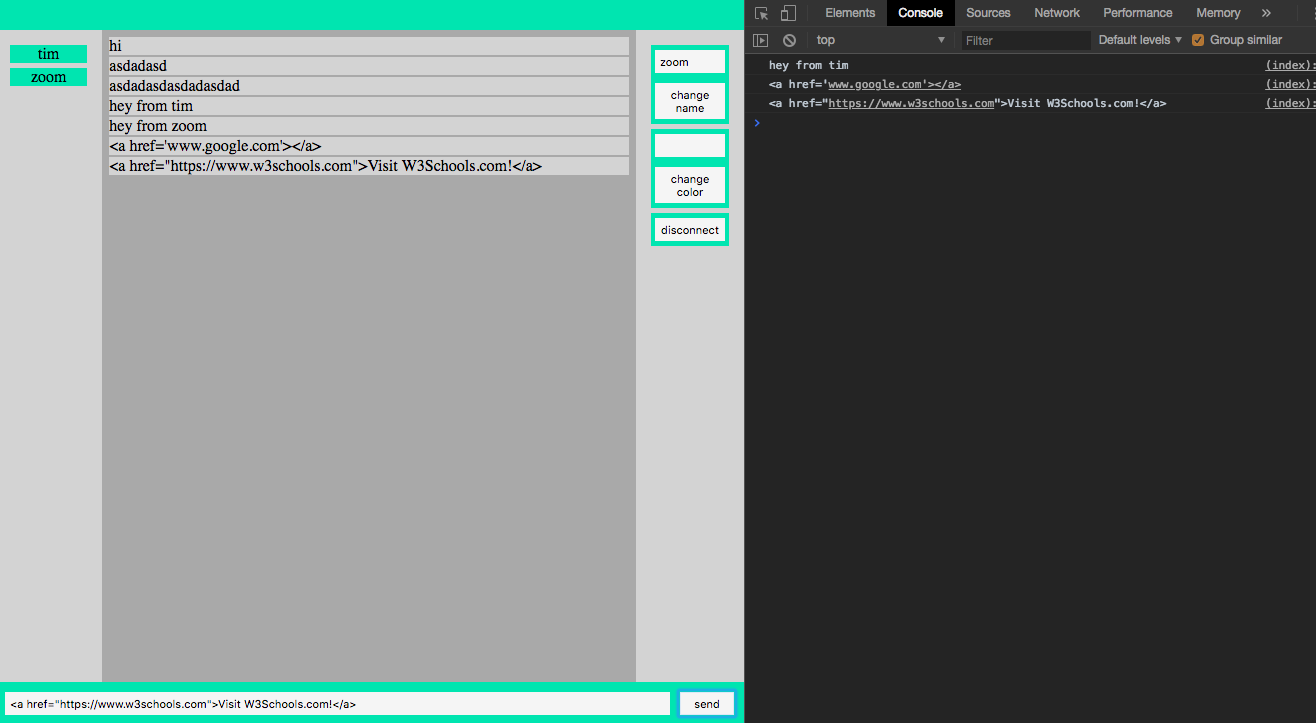Clear the console with the clear icon
This screenshot has height=723, width=1316.
click(x=789, y=40)
